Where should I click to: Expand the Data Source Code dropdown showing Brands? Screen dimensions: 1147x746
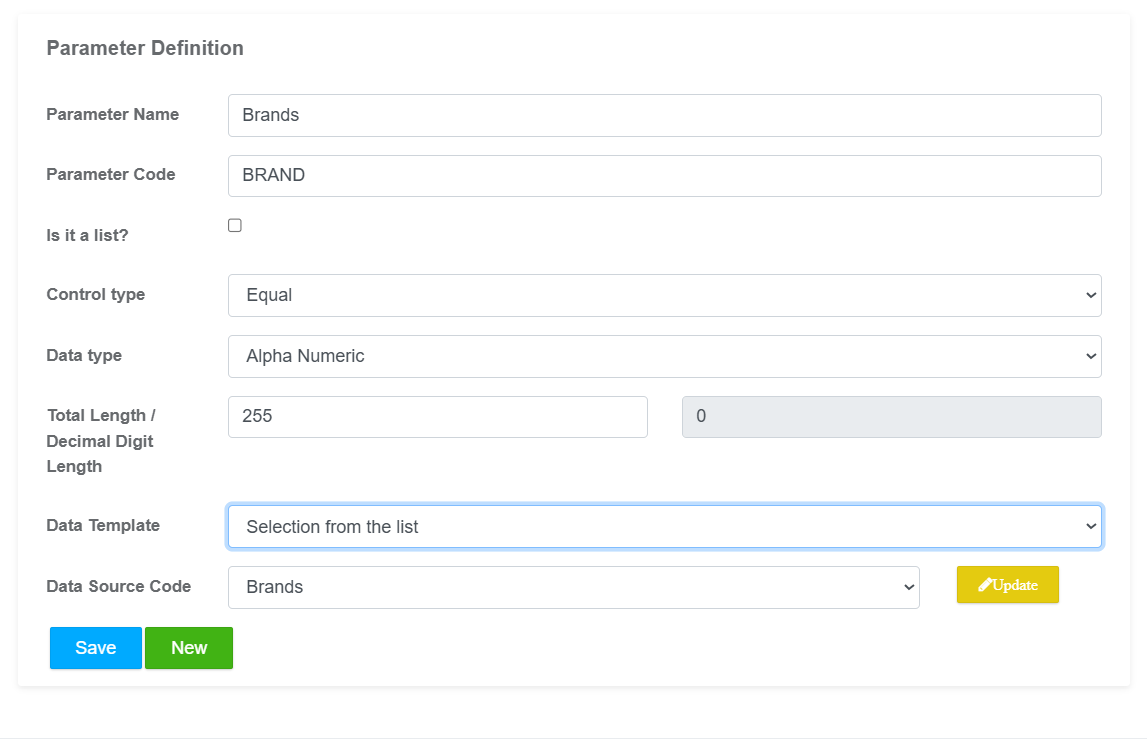573,588
